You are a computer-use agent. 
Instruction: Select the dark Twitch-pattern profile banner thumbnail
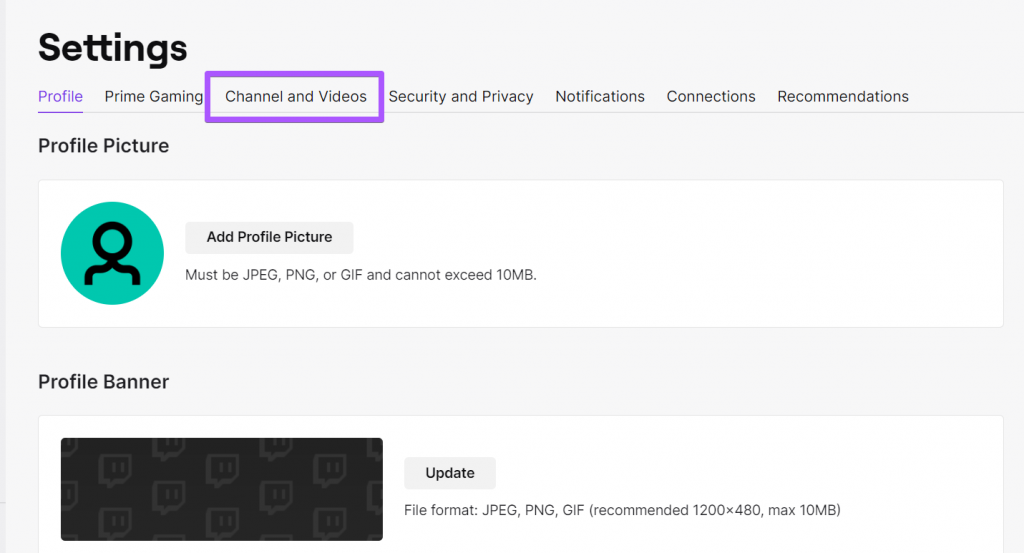point(221,489)
